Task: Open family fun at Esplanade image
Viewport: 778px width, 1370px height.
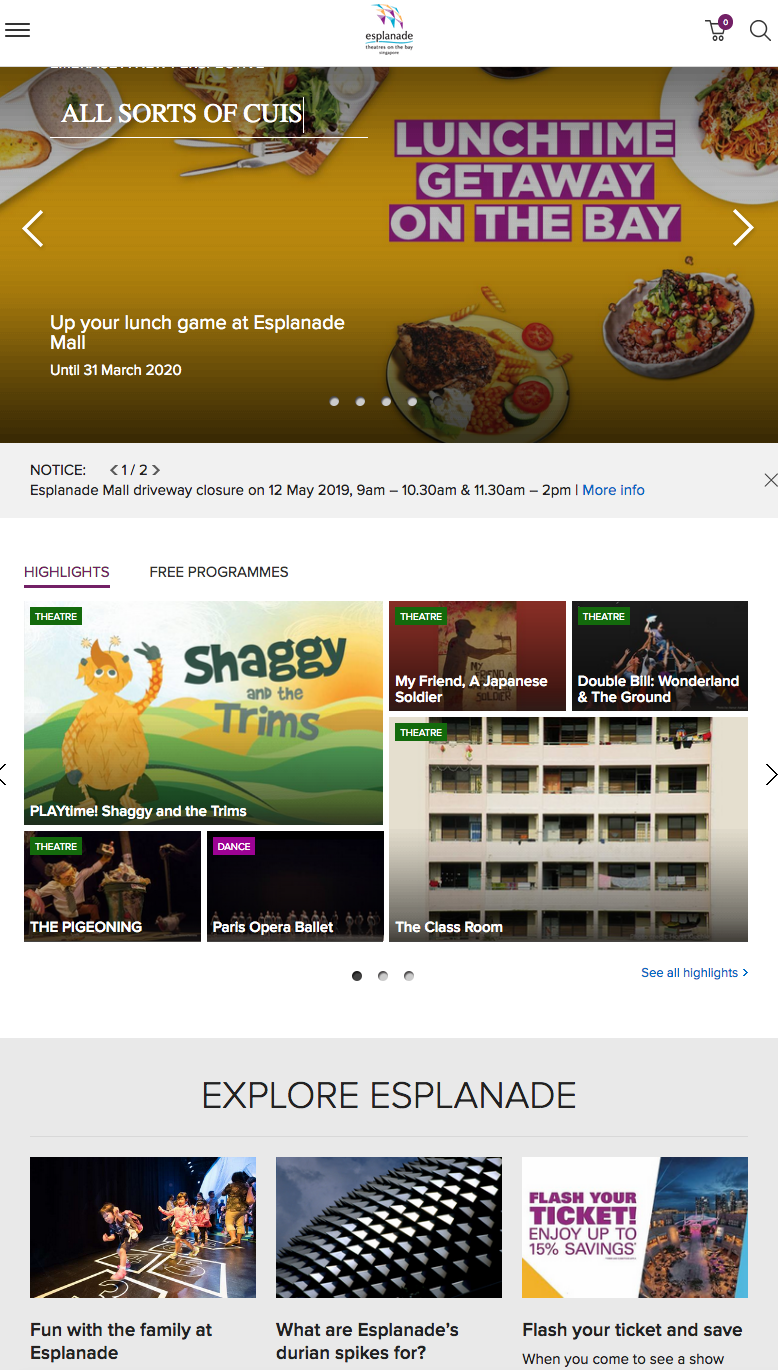Action: coord(143,1228)
